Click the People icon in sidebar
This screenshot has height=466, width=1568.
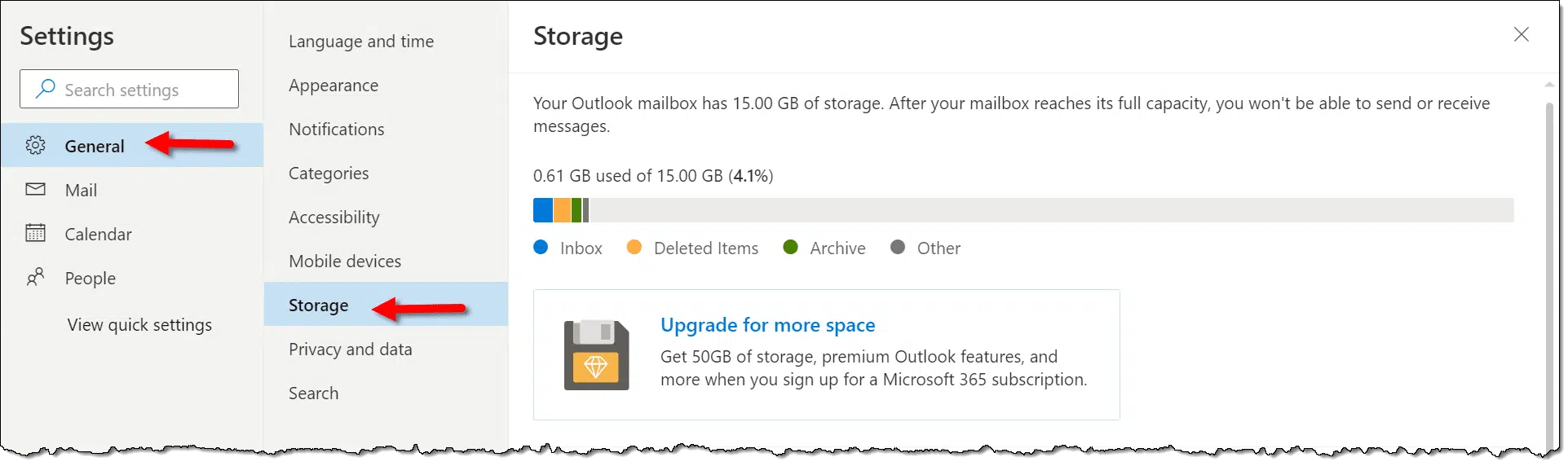(35, 278)
